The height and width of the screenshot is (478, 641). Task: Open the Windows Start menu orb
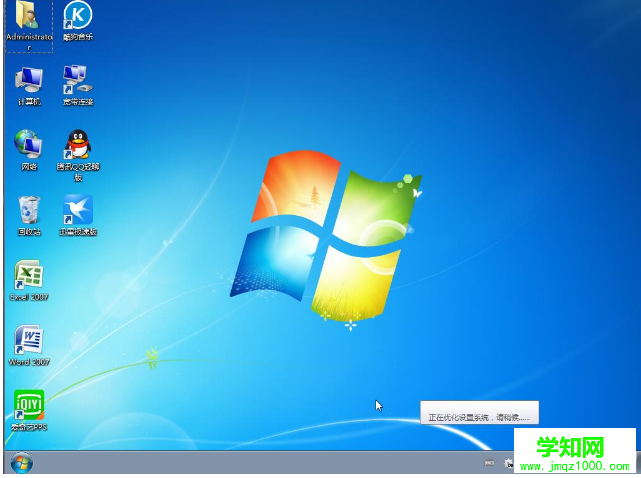(22, 463)
